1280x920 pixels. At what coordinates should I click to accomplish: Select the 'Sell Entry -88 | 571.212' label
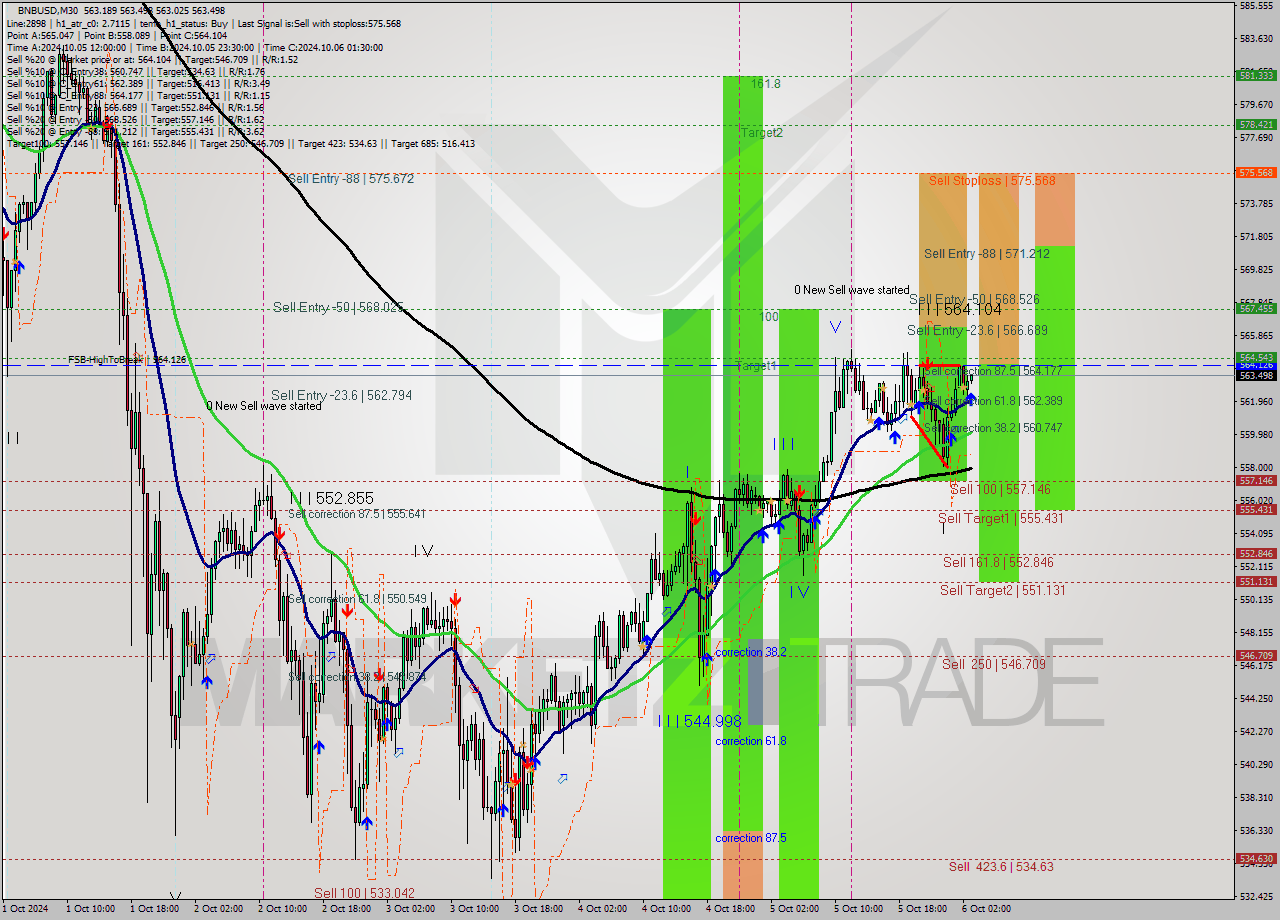click(x=986, y=254)
